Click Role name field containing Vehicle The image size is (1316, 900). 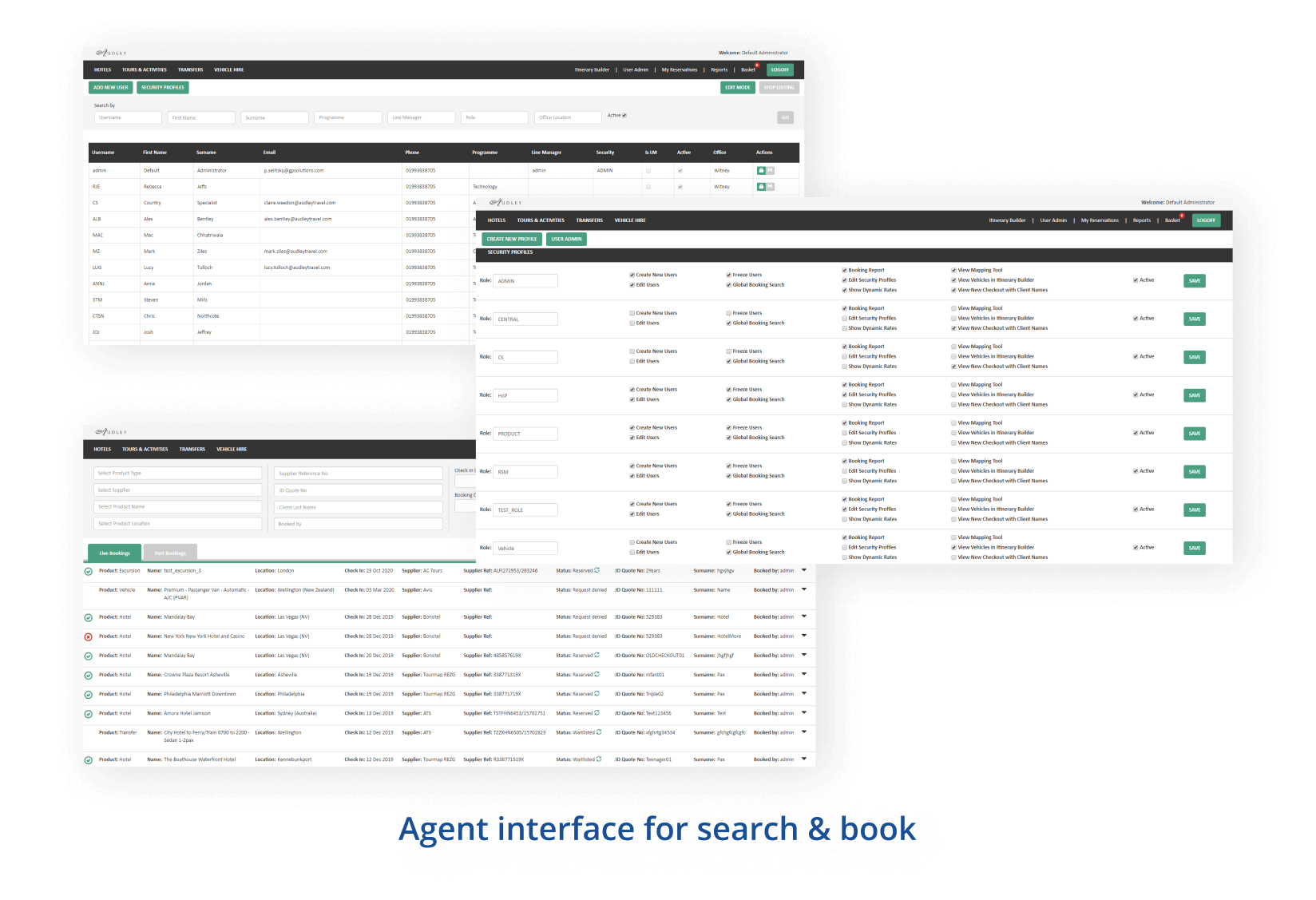[525, 549]
